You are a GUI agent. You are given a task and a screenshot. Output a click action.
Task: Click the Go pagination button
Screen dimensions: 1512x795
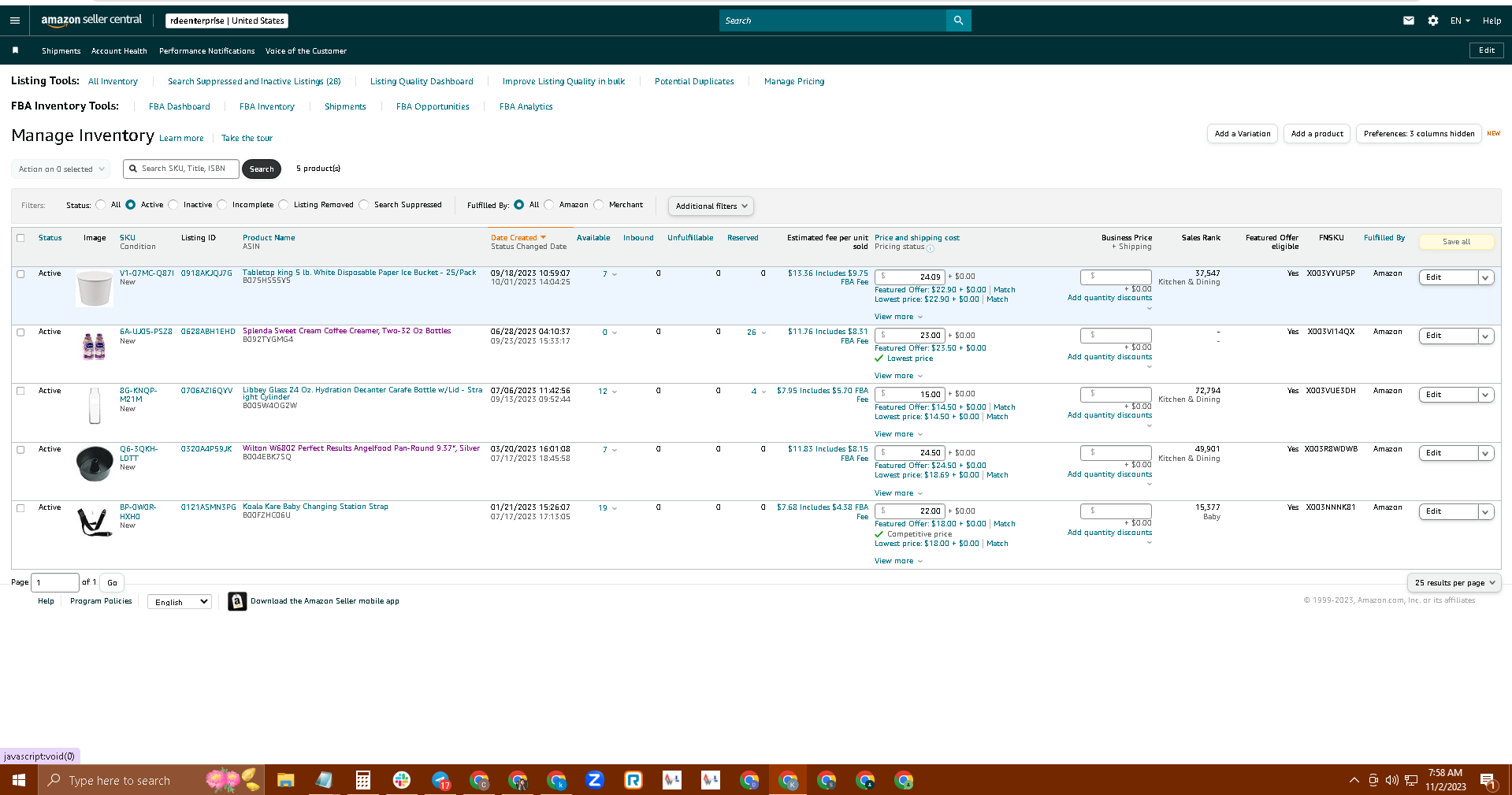pos(112,583)
